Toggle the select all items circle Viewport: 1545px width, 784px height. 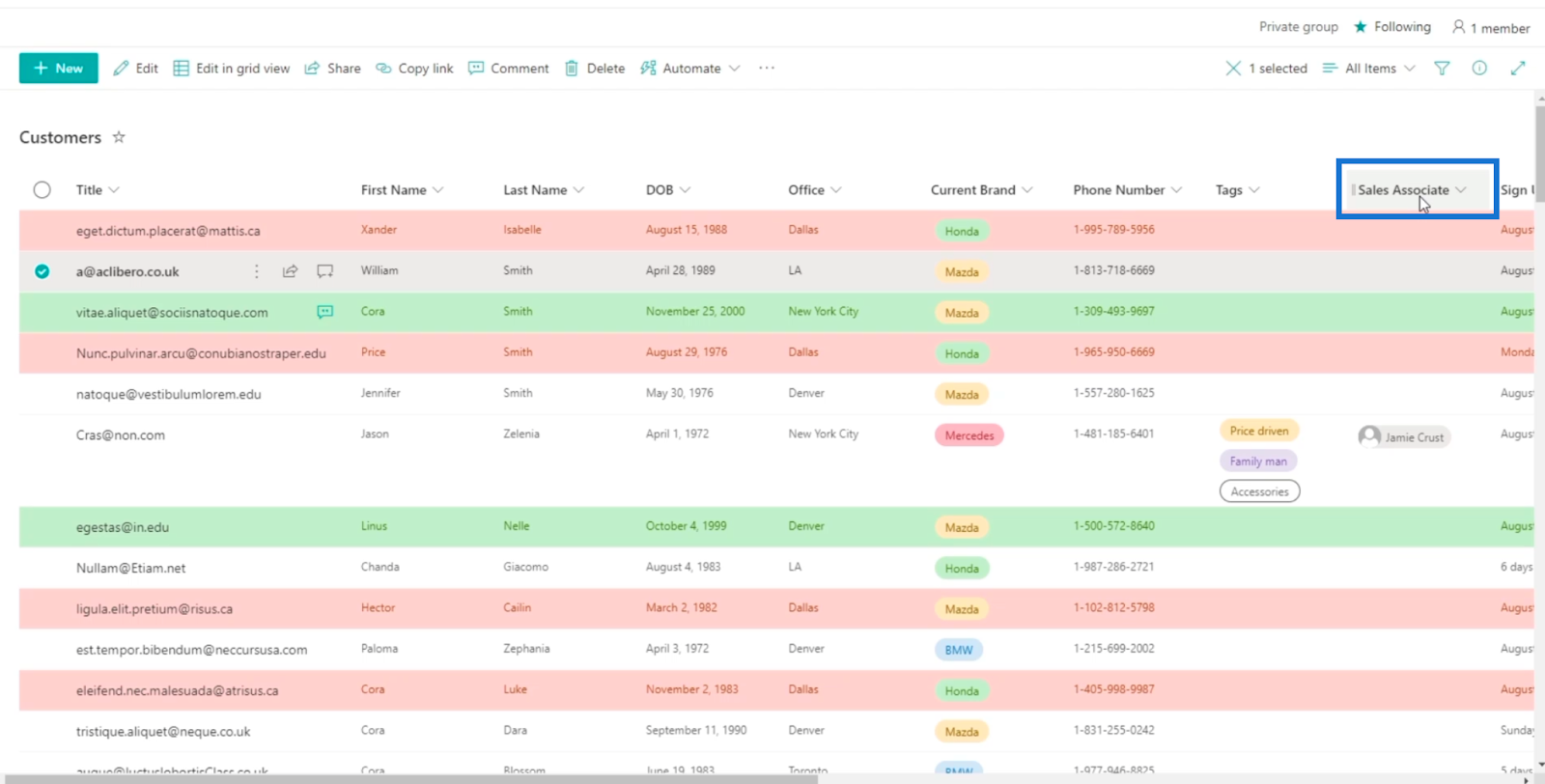tap(42, 190)
